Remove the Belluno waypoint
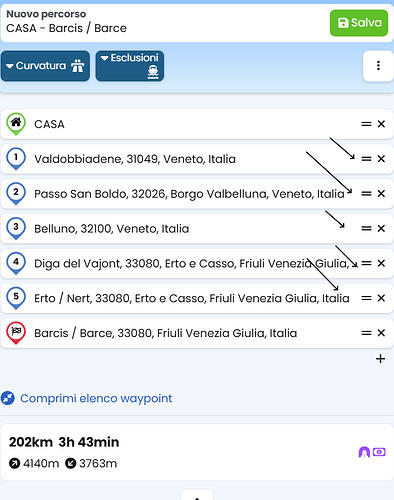The height and width of the screenshot is (500, 394). pyautogui.click(x=381, y=229)
